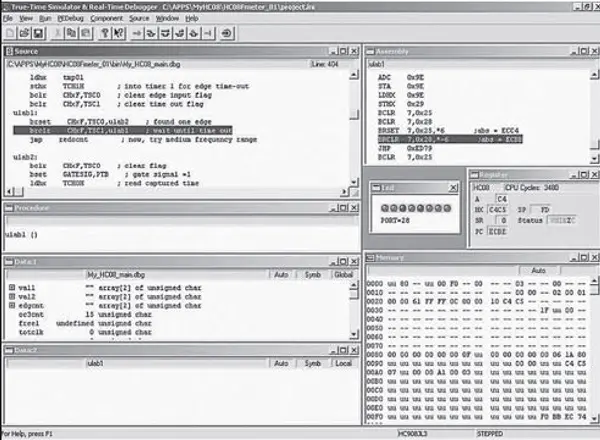The width and height of the screenshot is (600, 440).
Task: Click the Reset Target icon in toolbar
Action: (x=228, y=31)
